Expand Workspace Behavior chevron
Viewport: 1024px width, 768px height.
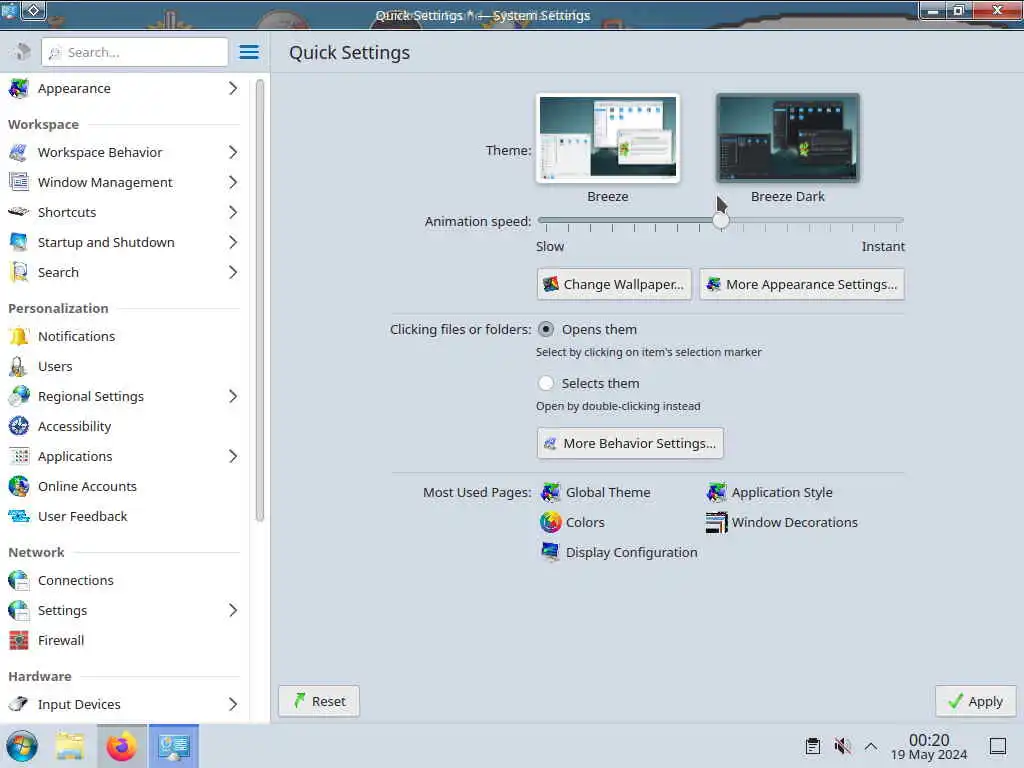233,152
